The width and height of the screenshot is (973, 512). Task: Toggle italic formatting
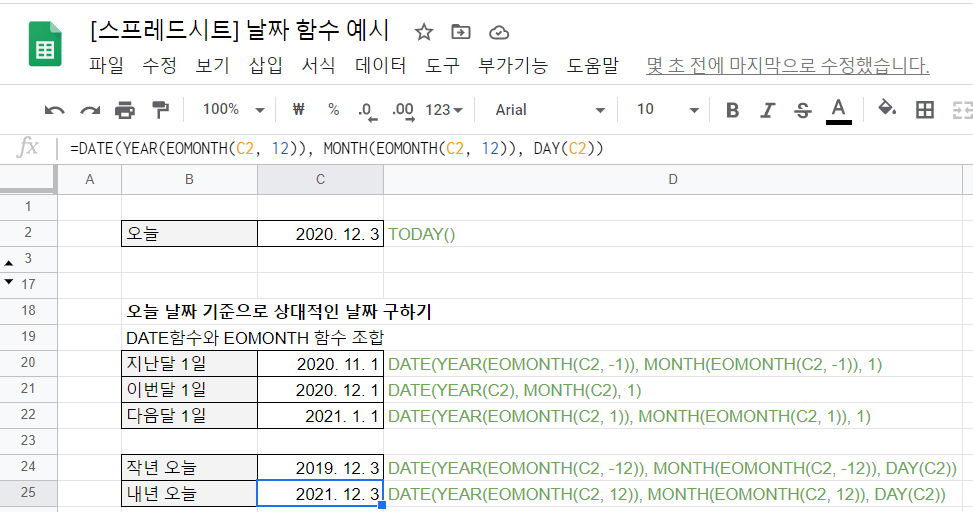pos(767,110)
